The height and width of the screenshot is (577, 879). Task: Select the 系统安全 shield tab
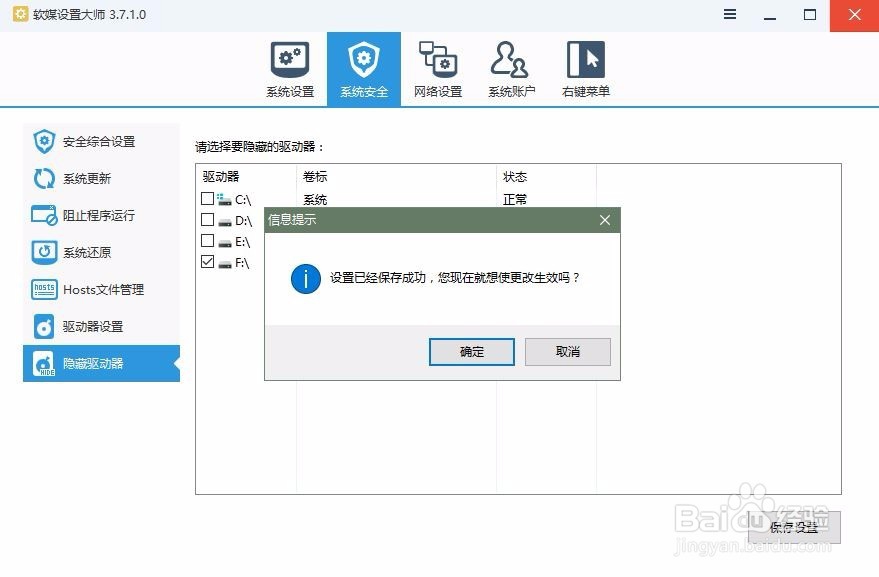pyautogui.click(x=364, y=69)
